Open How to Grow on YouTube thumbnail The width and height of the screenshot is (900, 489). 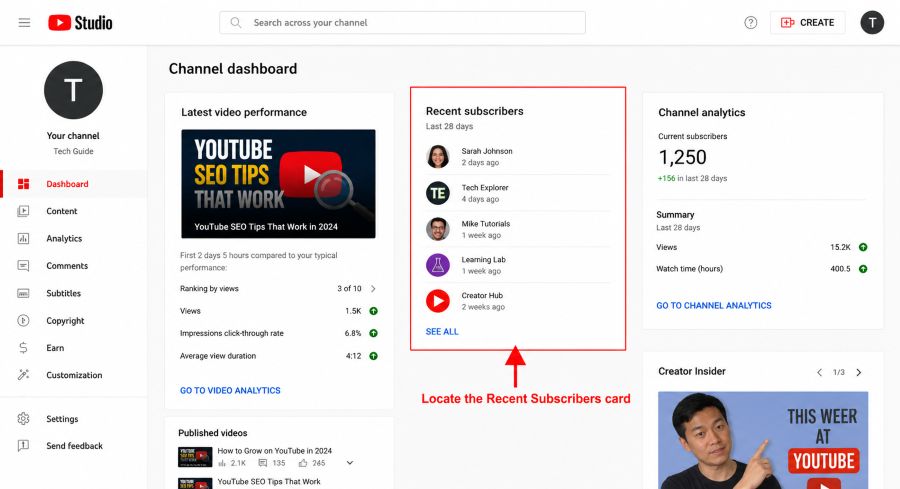tap(195, 457)
